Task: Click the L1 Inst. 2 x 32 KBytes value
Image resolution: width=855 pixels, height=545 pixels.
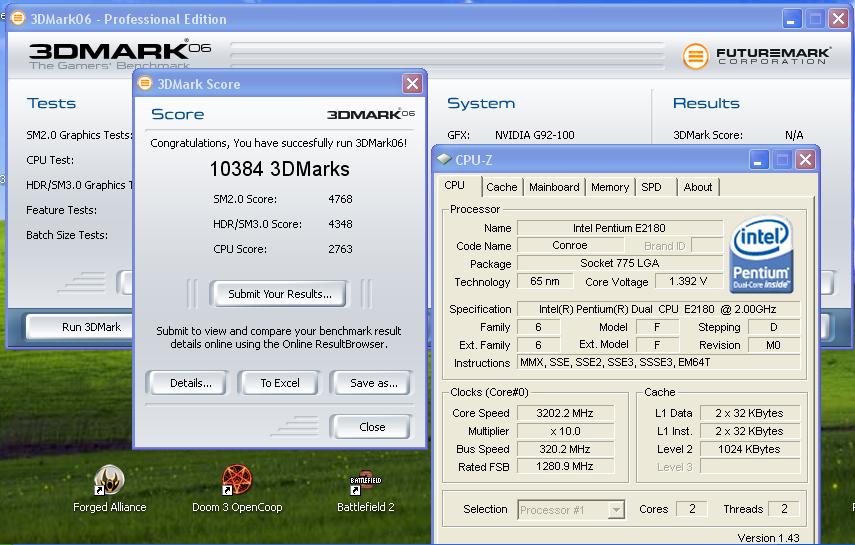Action: point(749,431)
